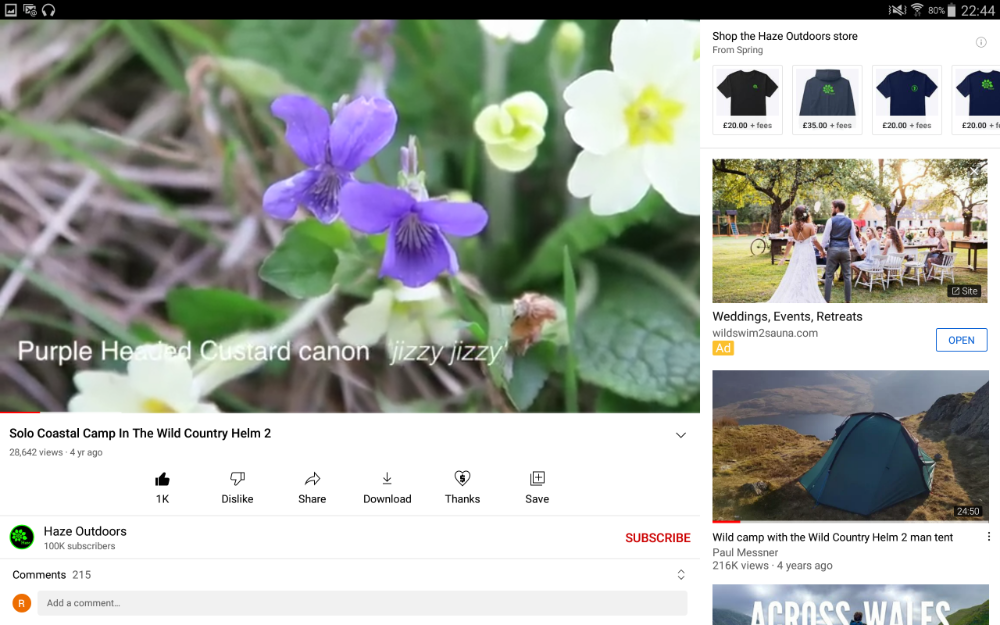Screen dimensions: 1000x625
Task: Tap the Haze Outdoors channel name
Action: [x=85, y=531]
